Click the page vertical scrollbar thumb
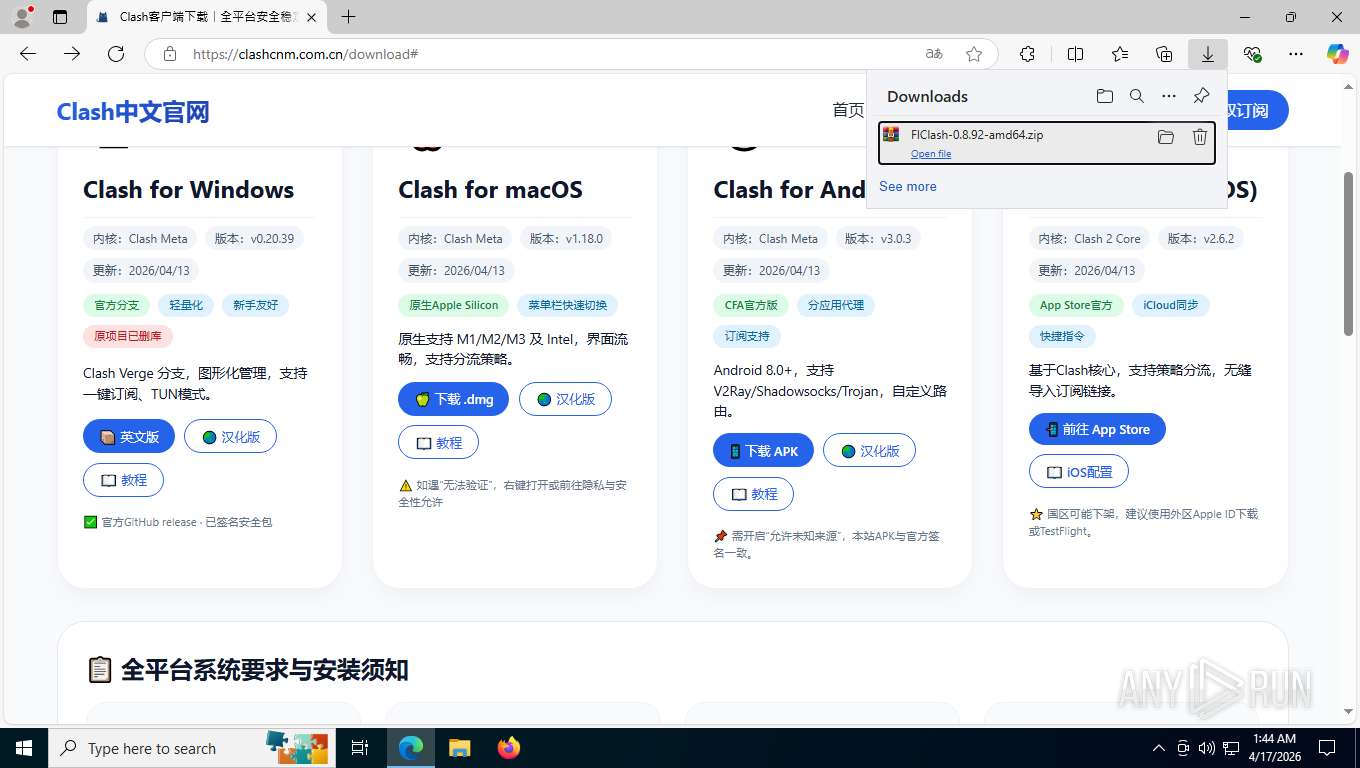Viewport: 1360px width, 768px height. coord(1349,254)
